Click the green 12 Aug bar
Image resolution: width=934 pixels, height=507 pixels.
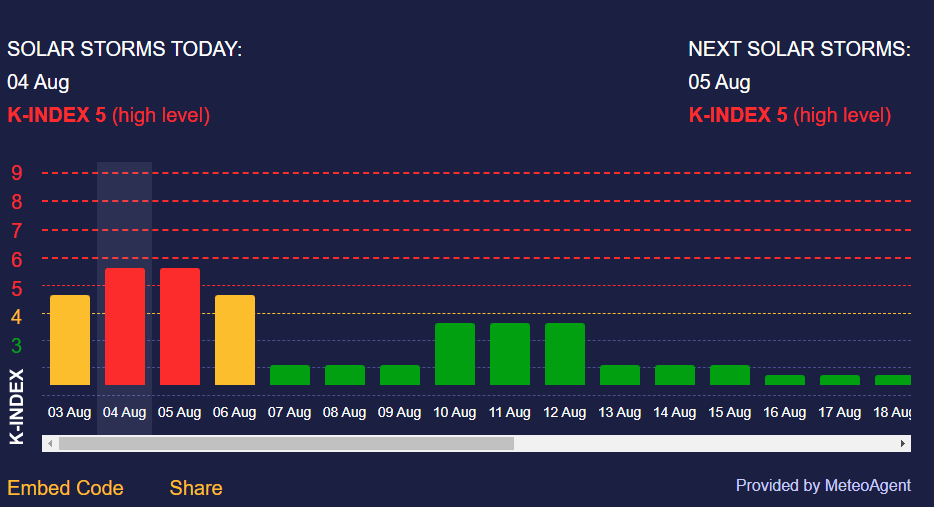pyautogui.click(x=565, y=354)
